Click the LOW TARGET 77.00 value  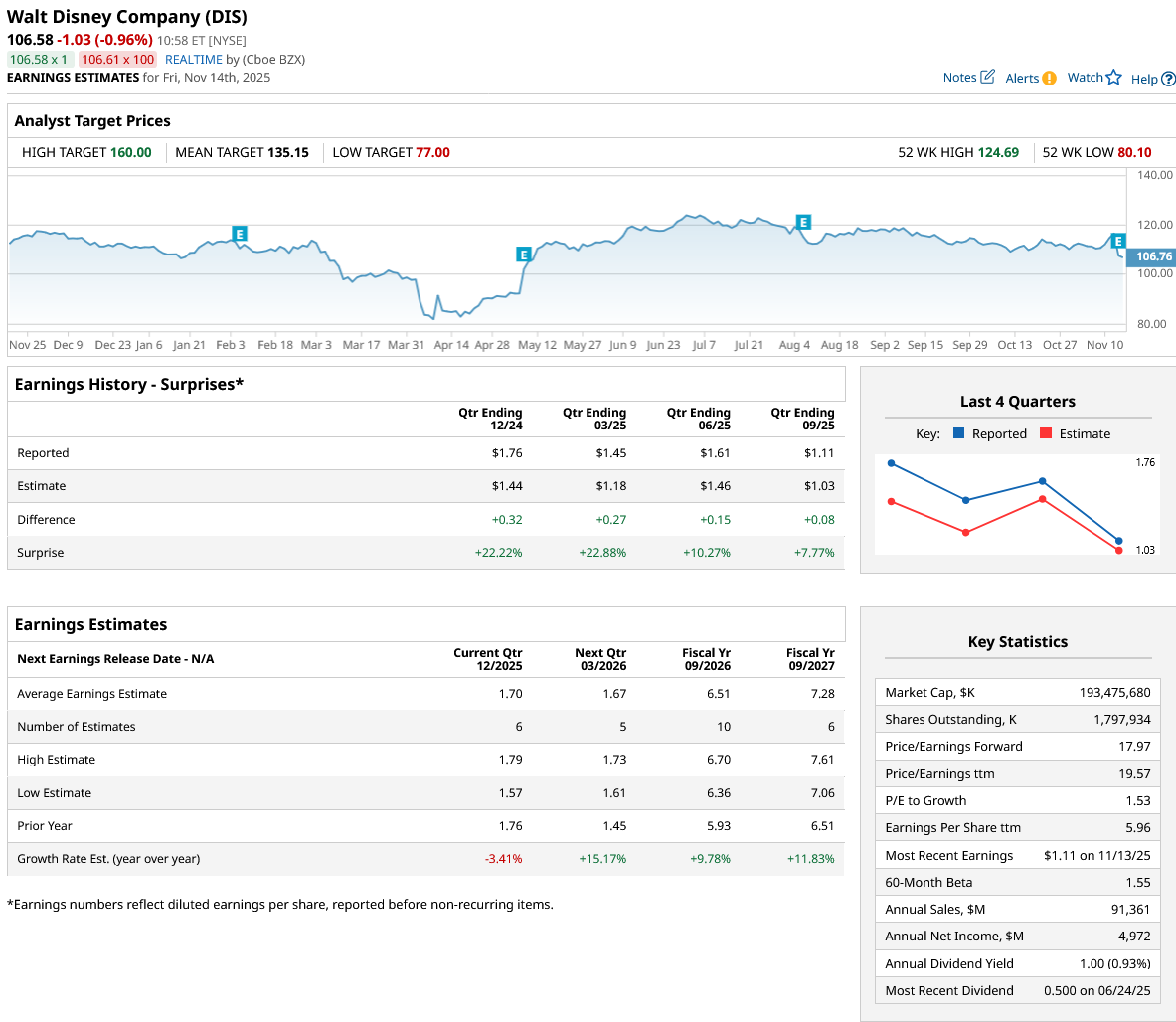[x=432, y=152]
